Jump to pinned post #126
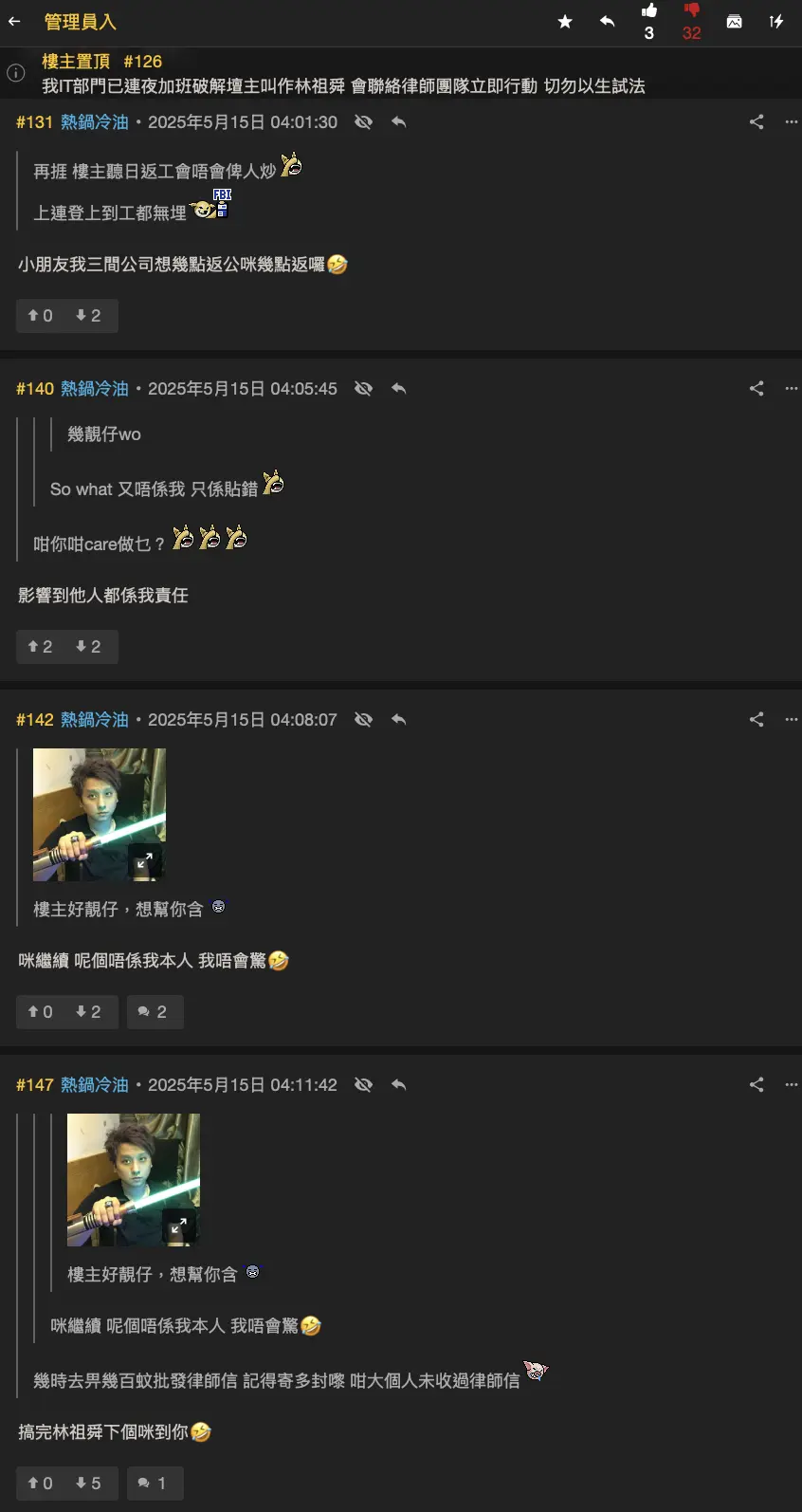The width and height of the screenshot is (802, 1512). [x=142, y=62]
